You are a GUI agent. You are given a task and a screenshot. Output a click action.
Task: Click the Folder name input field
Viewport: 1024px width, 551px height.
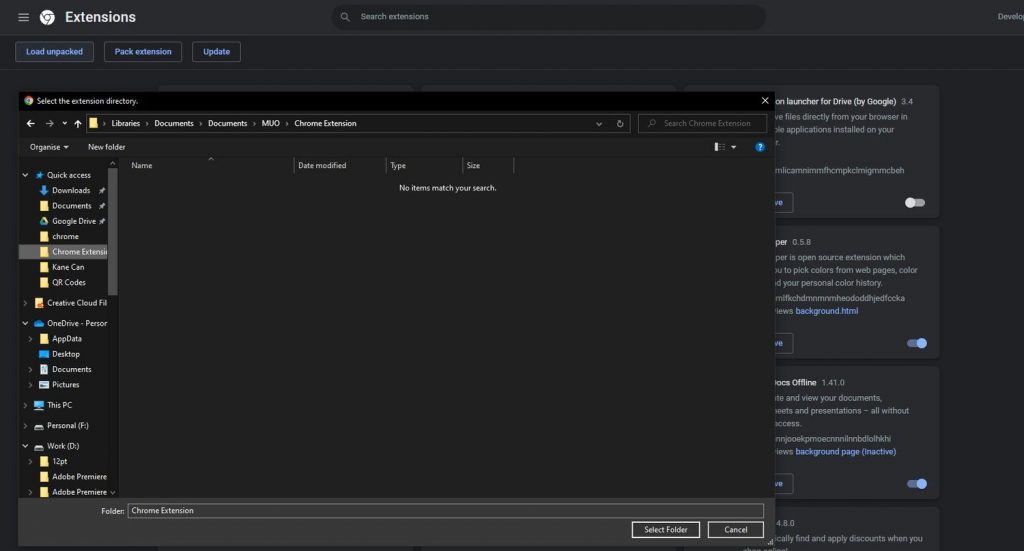pos(445,511)
